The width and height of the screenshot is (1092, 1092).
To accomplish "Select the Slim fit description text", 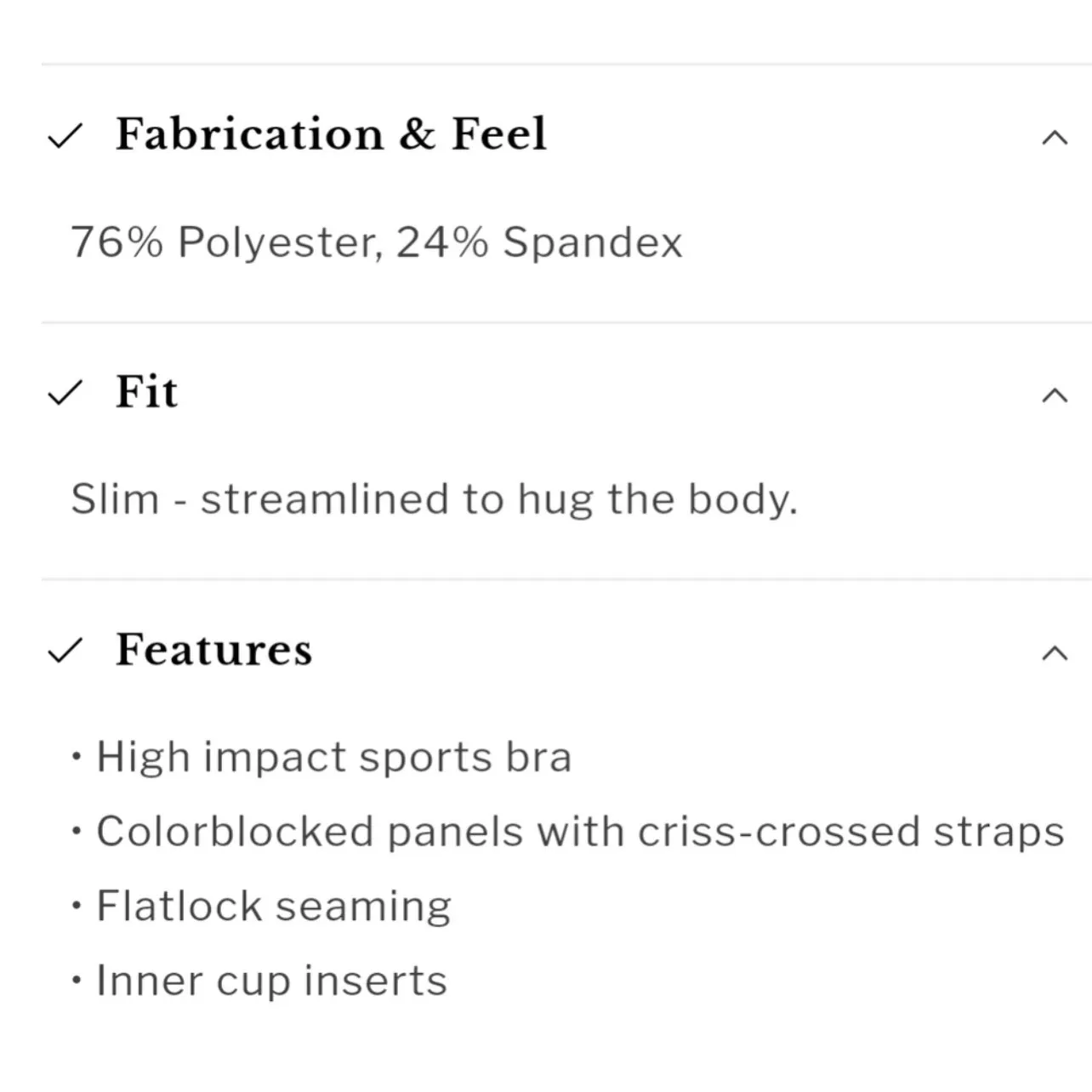I will pyautogui.click(x=435, y=499).
